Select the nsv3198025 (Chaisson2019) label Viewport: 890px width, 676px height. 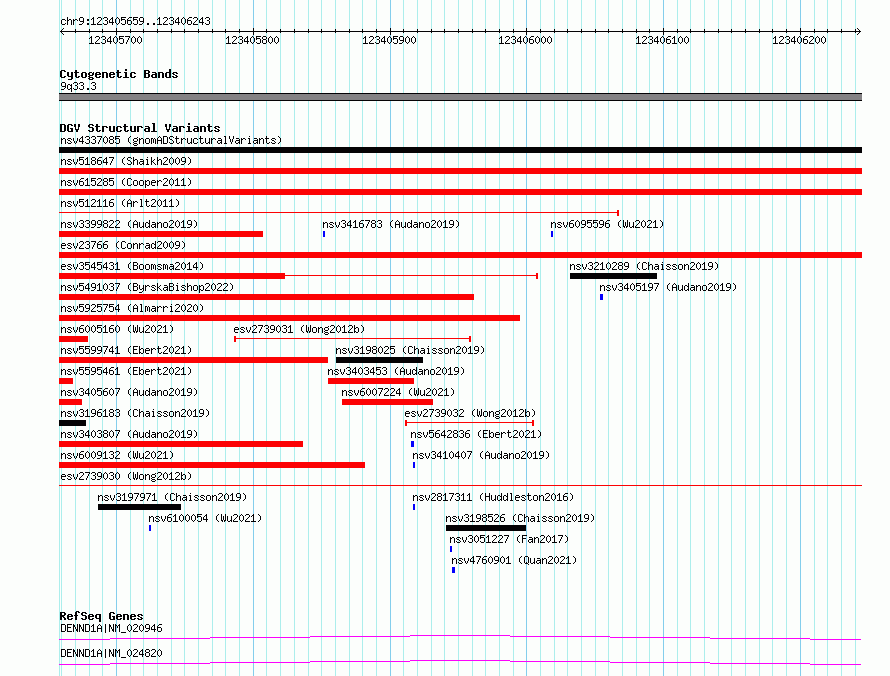pyautogui.click(x=410, y=350)
